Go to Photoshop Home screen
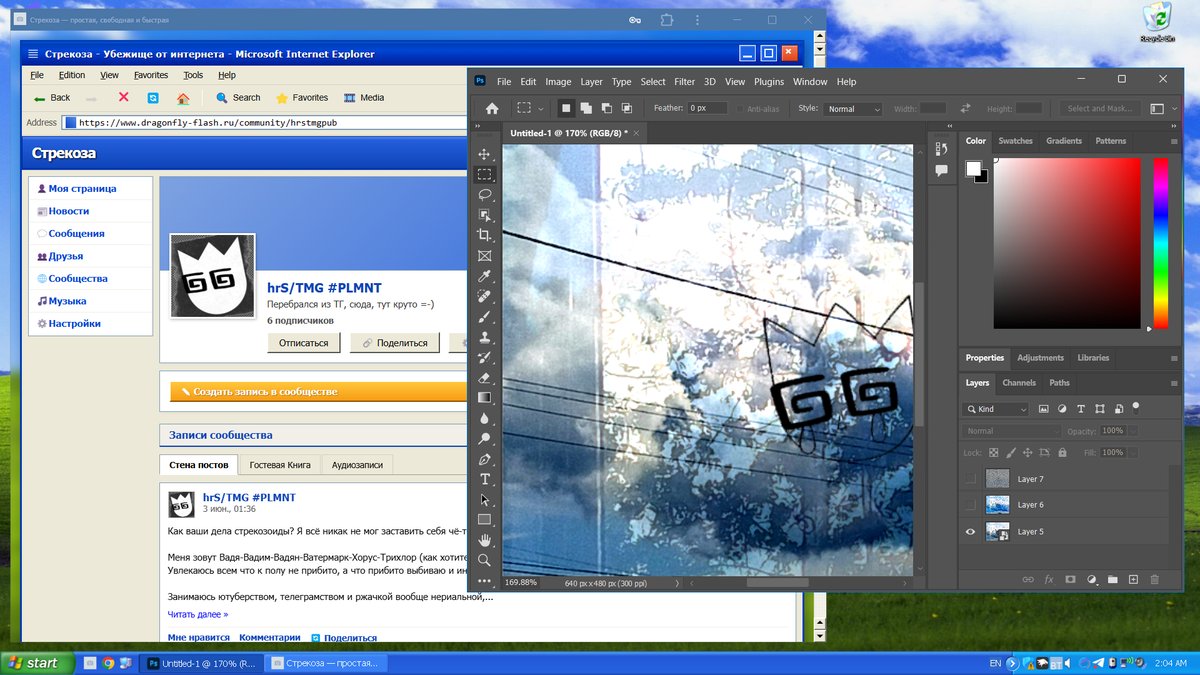 pyautogui.click(x=492, y=108)
